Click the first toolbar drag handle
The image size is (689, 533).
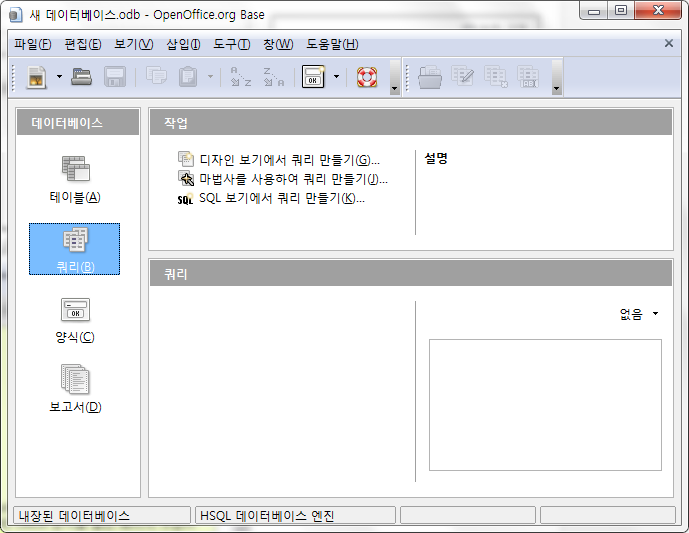click(x=13, y=77)
